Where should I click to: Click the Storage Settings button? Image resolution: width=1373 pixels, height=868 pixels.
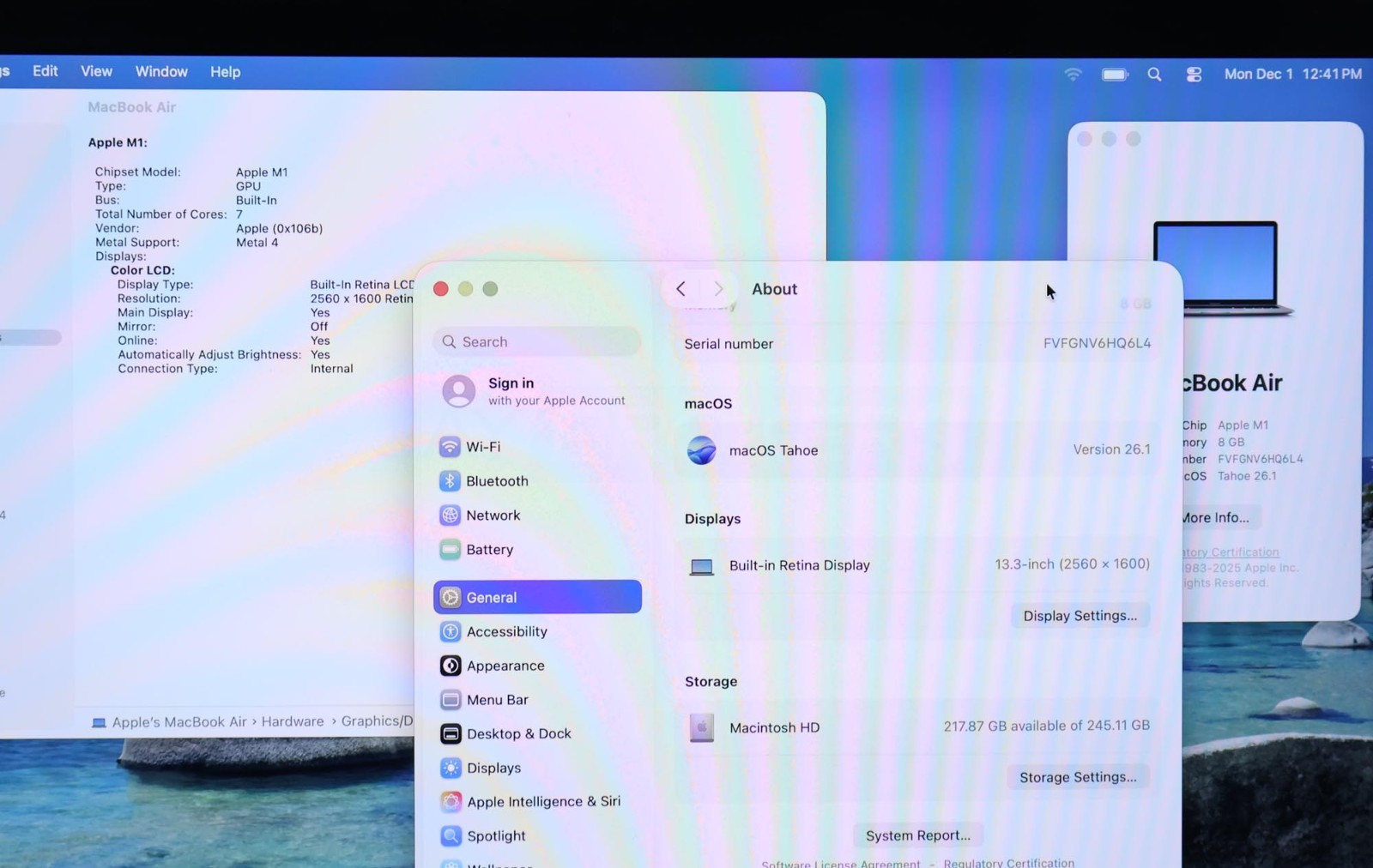[1078, 777]
